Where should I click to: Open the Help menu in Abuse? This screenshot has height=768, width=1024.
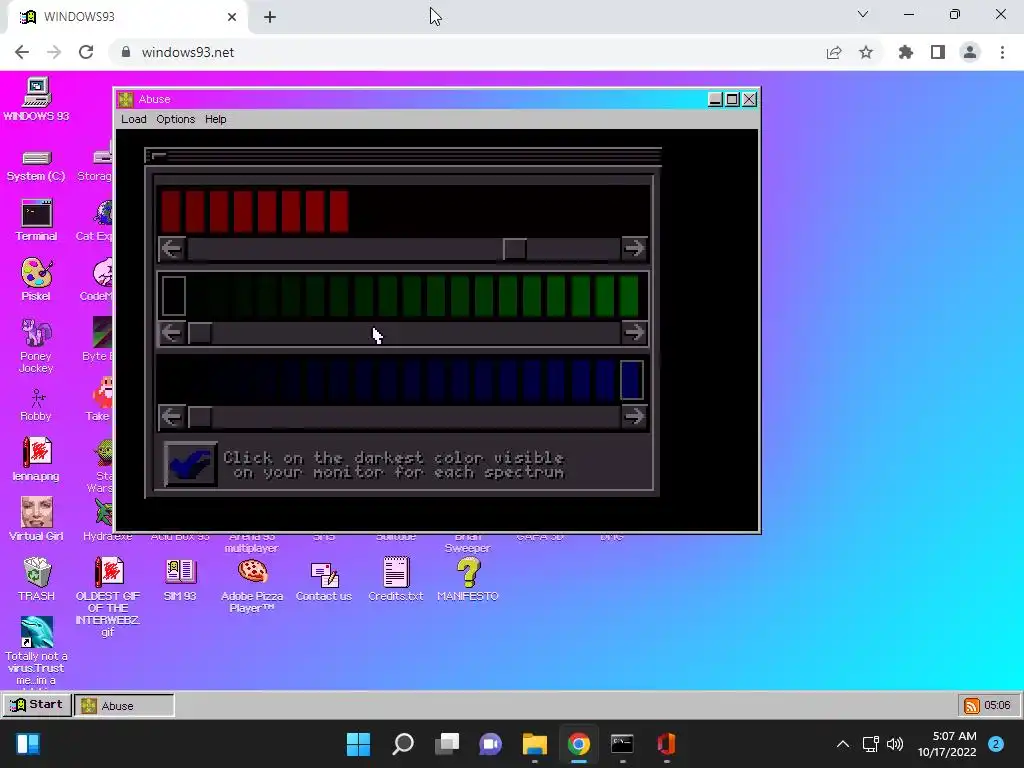coord(216,119)
